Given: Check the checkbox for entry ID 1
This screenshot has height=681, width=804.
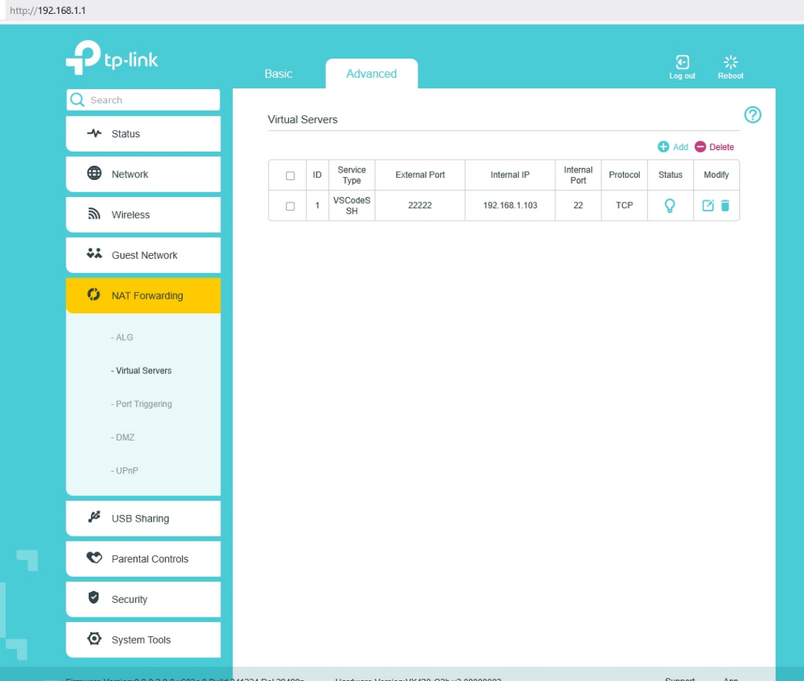Looking at the screenshot, I should (x=290, y=206).
